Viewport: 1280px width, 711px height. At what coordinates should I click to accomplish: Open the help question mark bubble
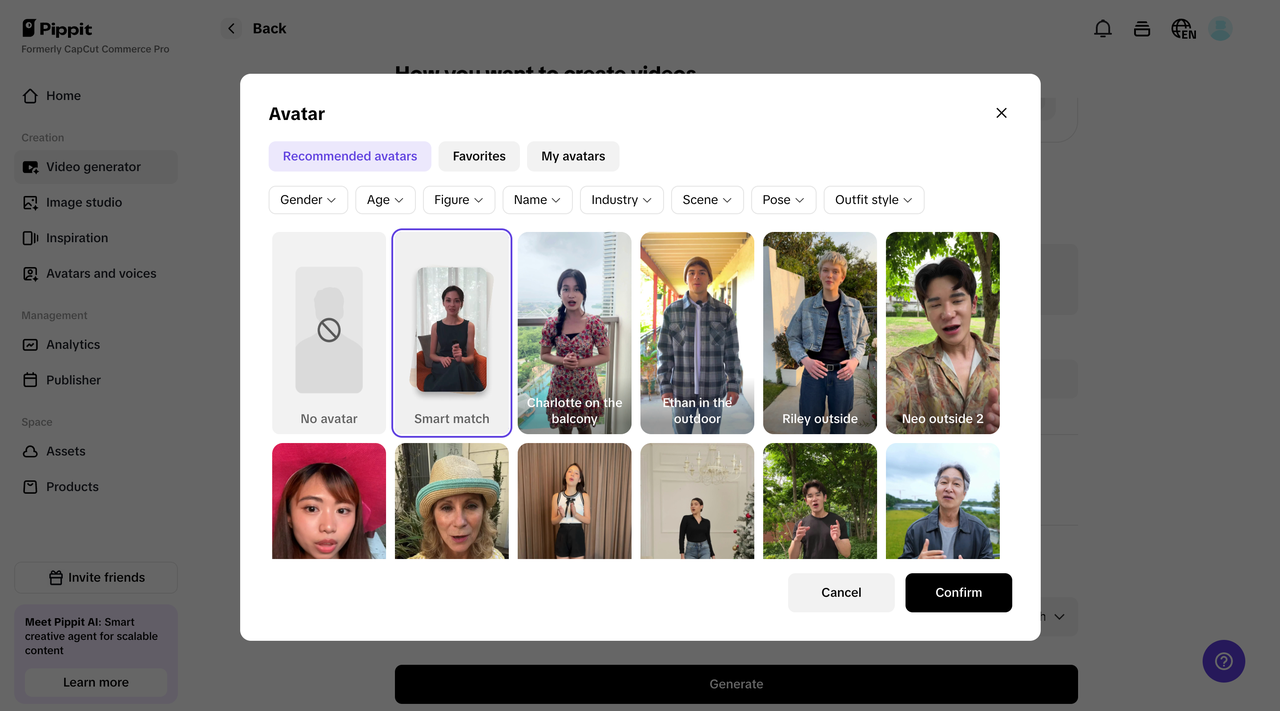pyautogui.click(x=1223, y=661)
